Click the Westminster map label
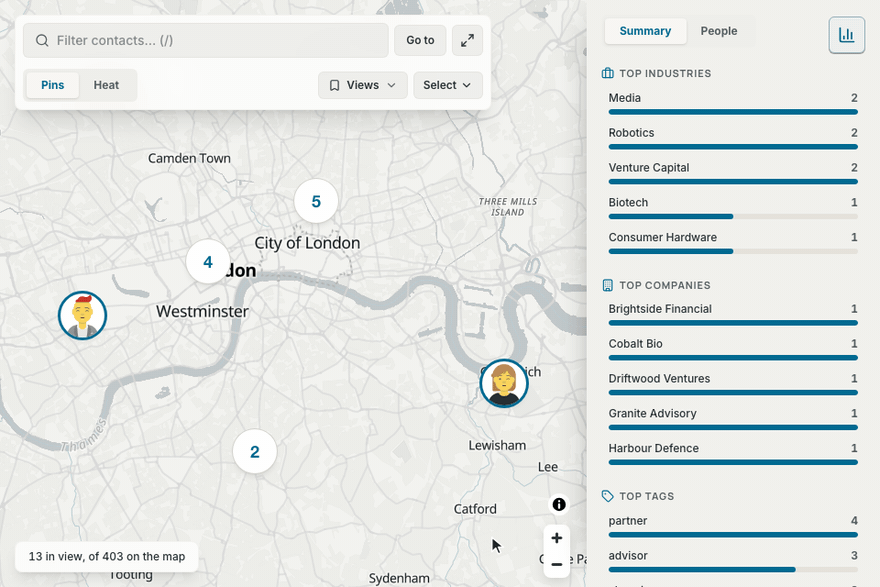Screen dimensions: 880x587 202,311
